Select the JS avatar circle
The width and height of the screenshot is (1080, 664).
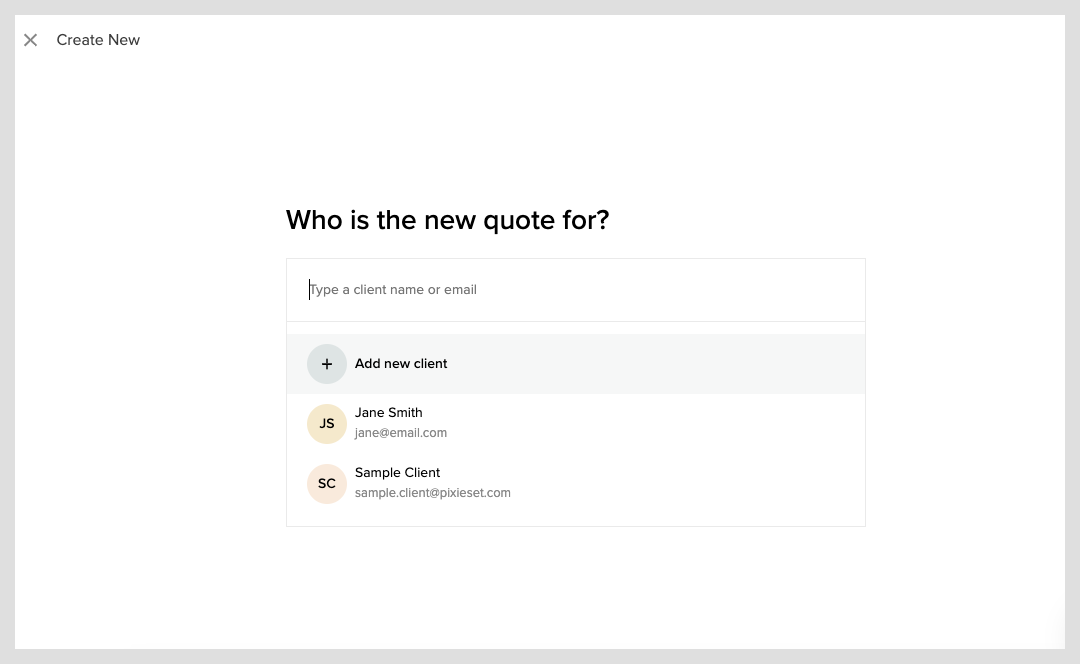tap(326, 424)
